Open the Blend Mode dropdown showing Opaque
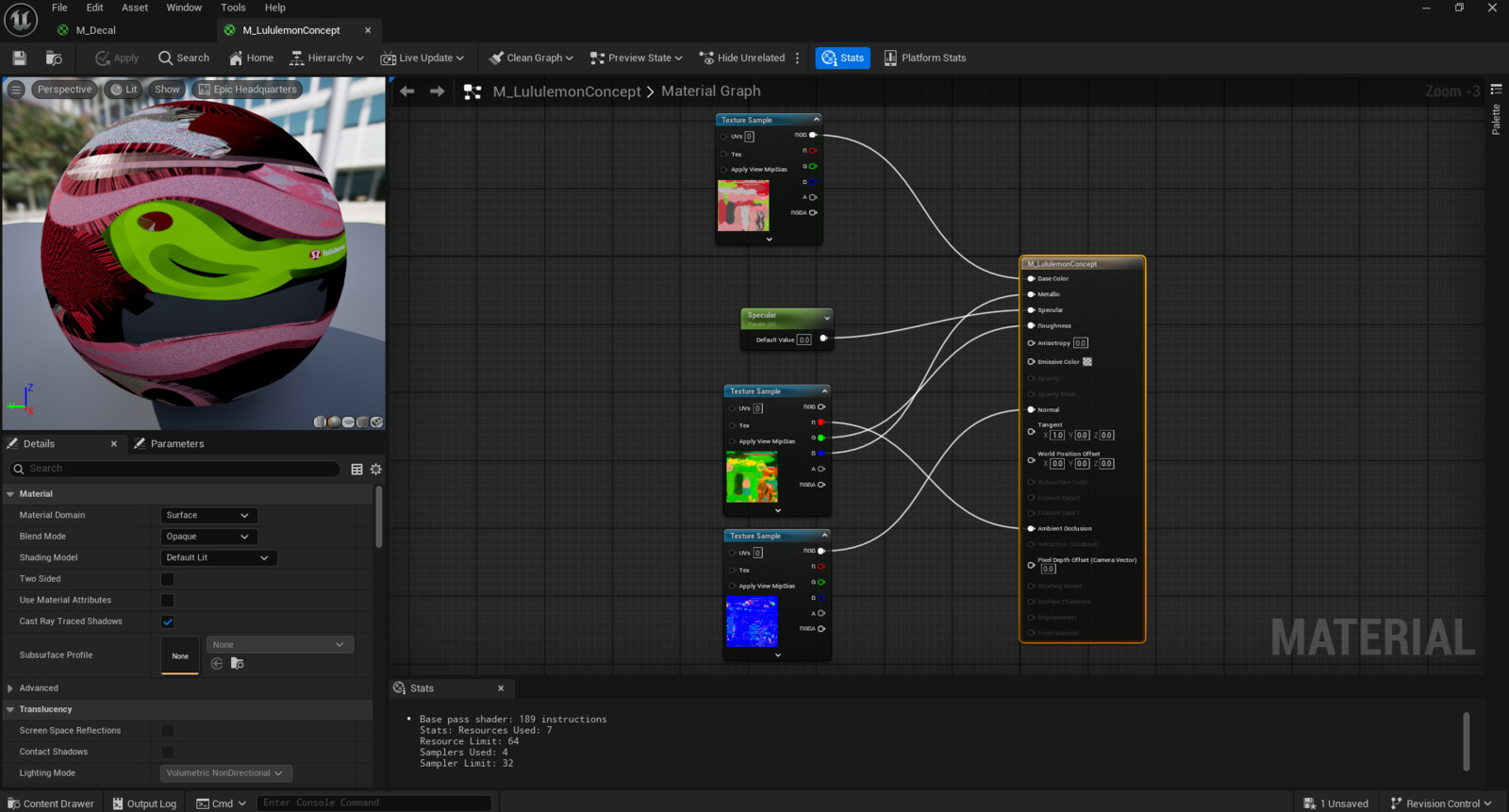Image resolution: width=1509 pixels, height=812 pixels. [x=208, y=537]
